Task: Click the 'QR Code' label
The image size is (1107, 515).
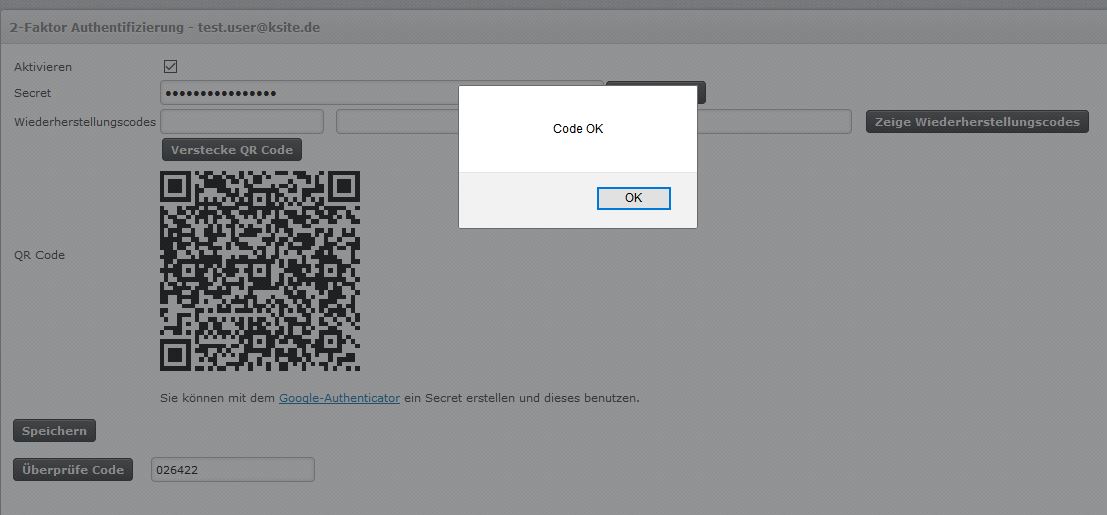Action: [x=40, y=255]
